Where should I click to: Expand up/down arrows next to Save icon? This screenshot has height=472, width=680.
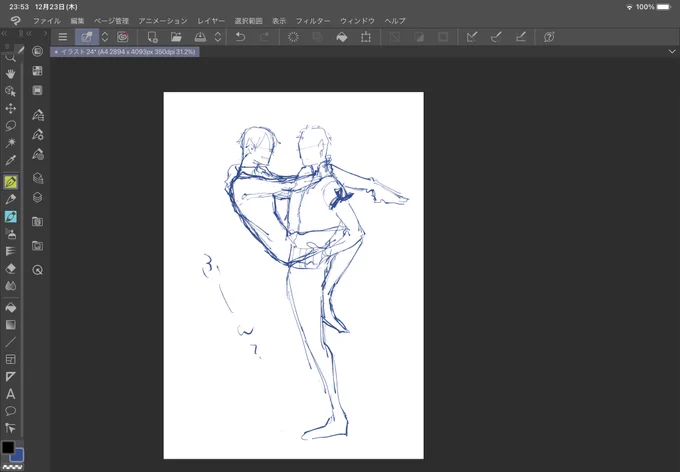[218, 37]
